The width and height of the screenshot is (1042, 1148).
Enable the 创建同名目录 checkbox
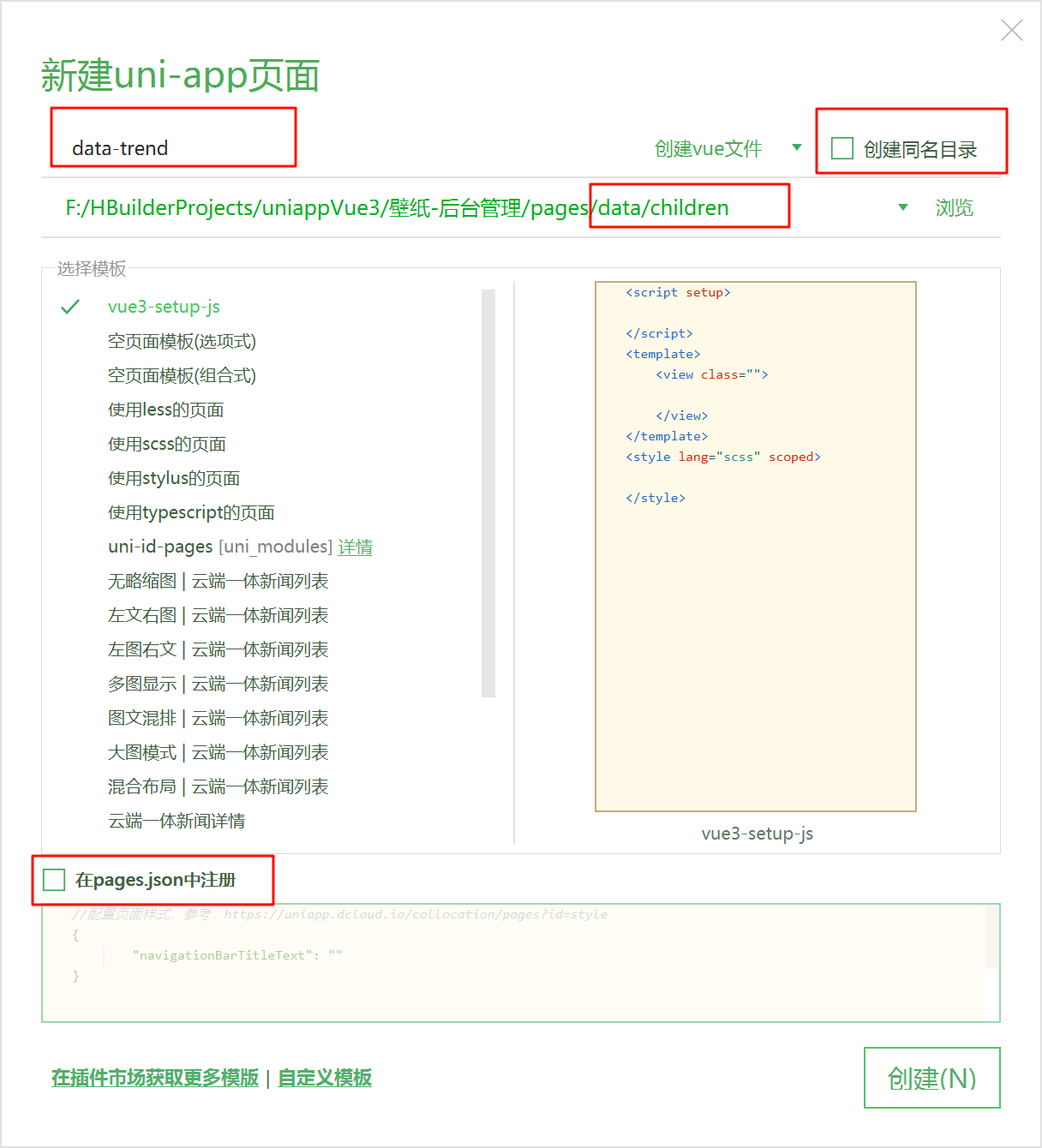click(x=842, y=148)
